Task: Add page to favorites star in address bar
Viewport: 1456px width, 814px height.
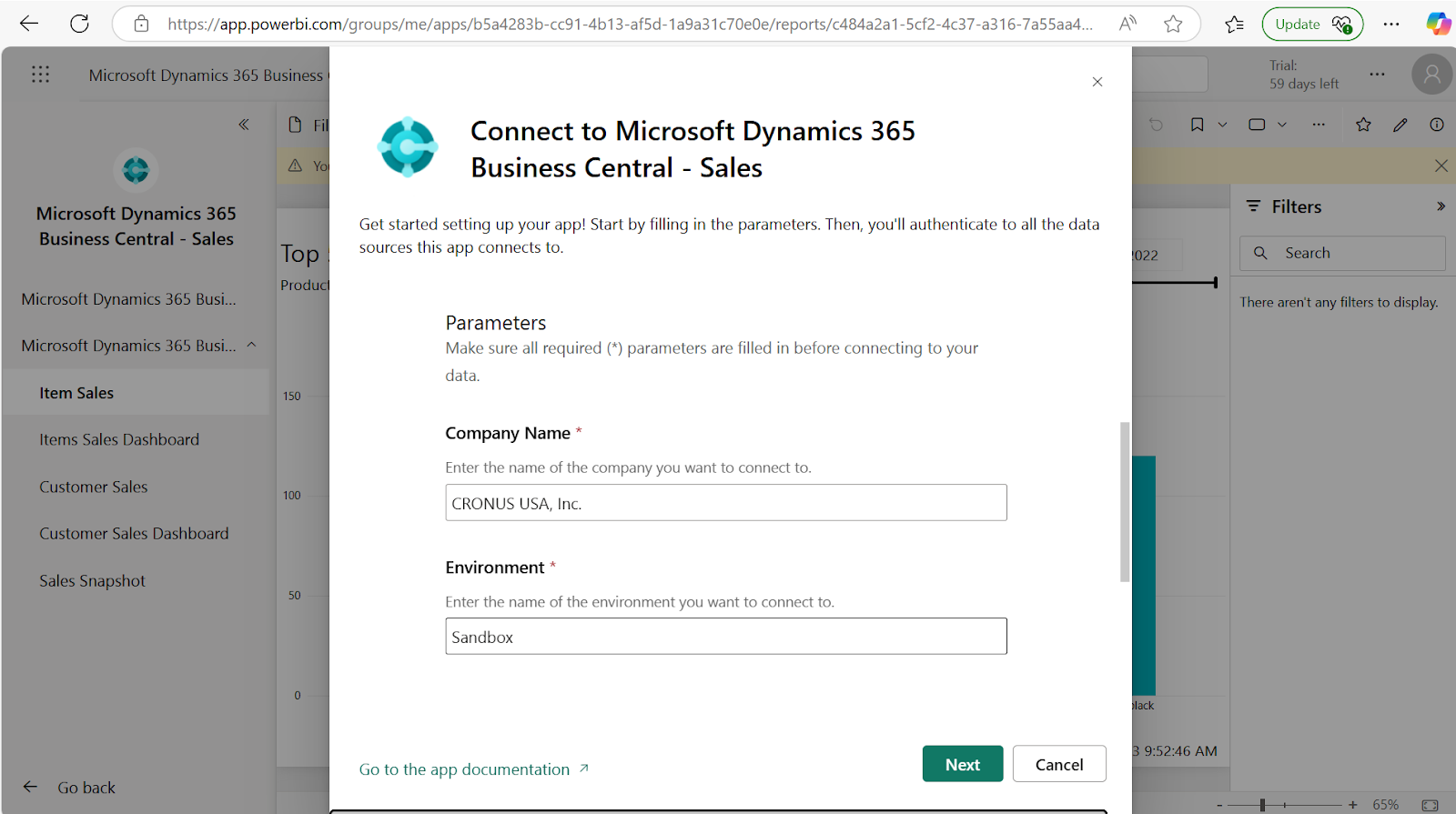Action: (1173, 24)
